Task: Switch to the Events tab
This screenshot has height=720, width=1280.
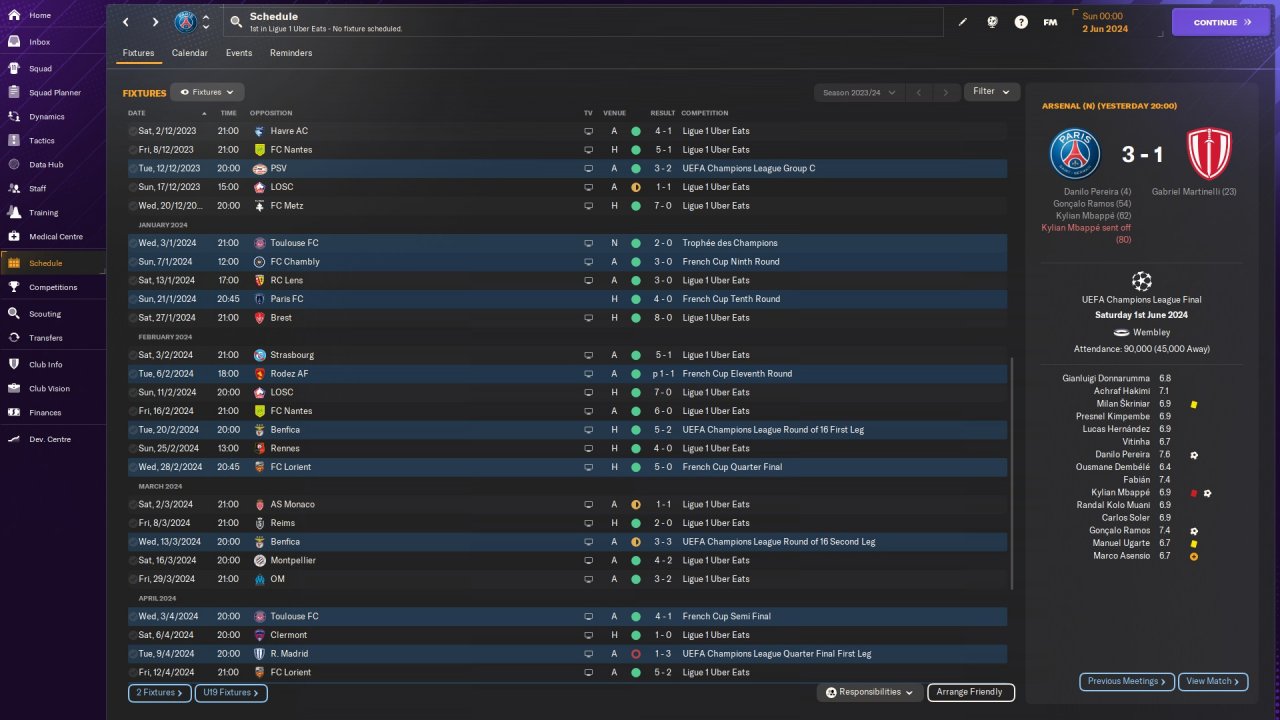Action: pos(239,53)
